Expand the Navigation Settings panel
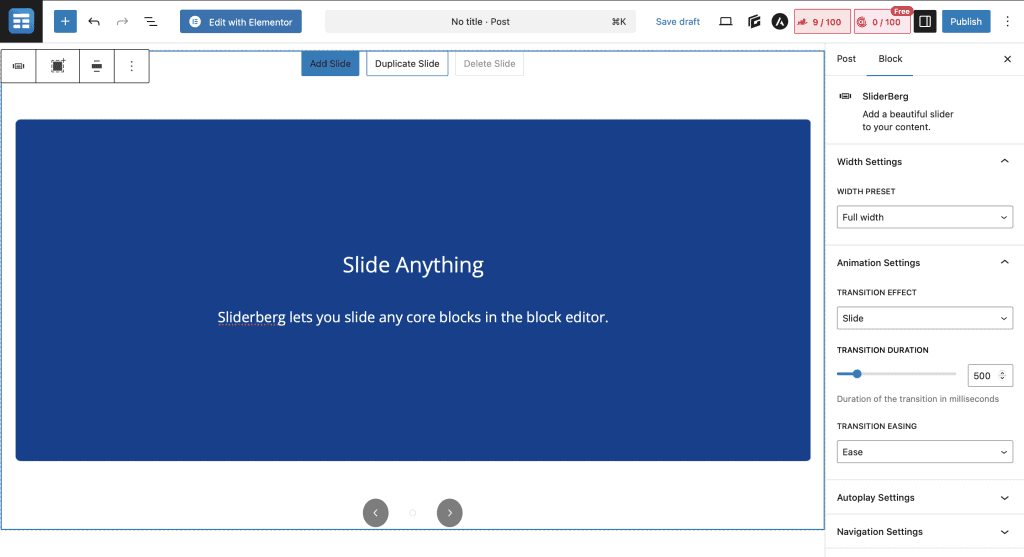This screenshot has height=557, width=1024. (924, 532)
